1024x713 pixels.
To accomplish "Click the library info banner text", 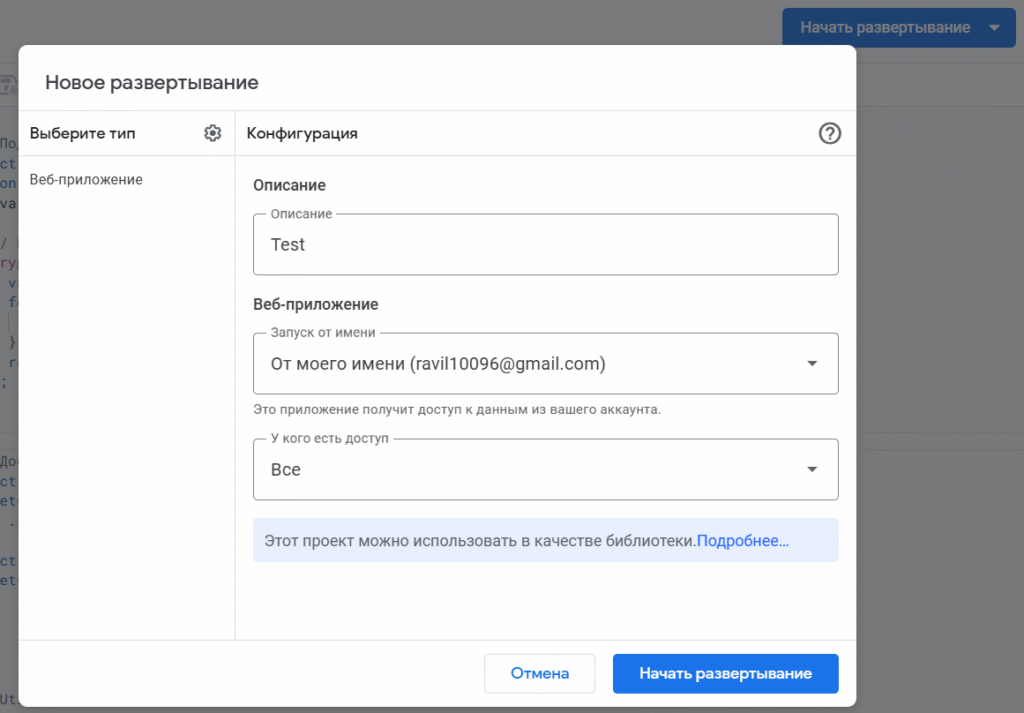I will 479,541.
